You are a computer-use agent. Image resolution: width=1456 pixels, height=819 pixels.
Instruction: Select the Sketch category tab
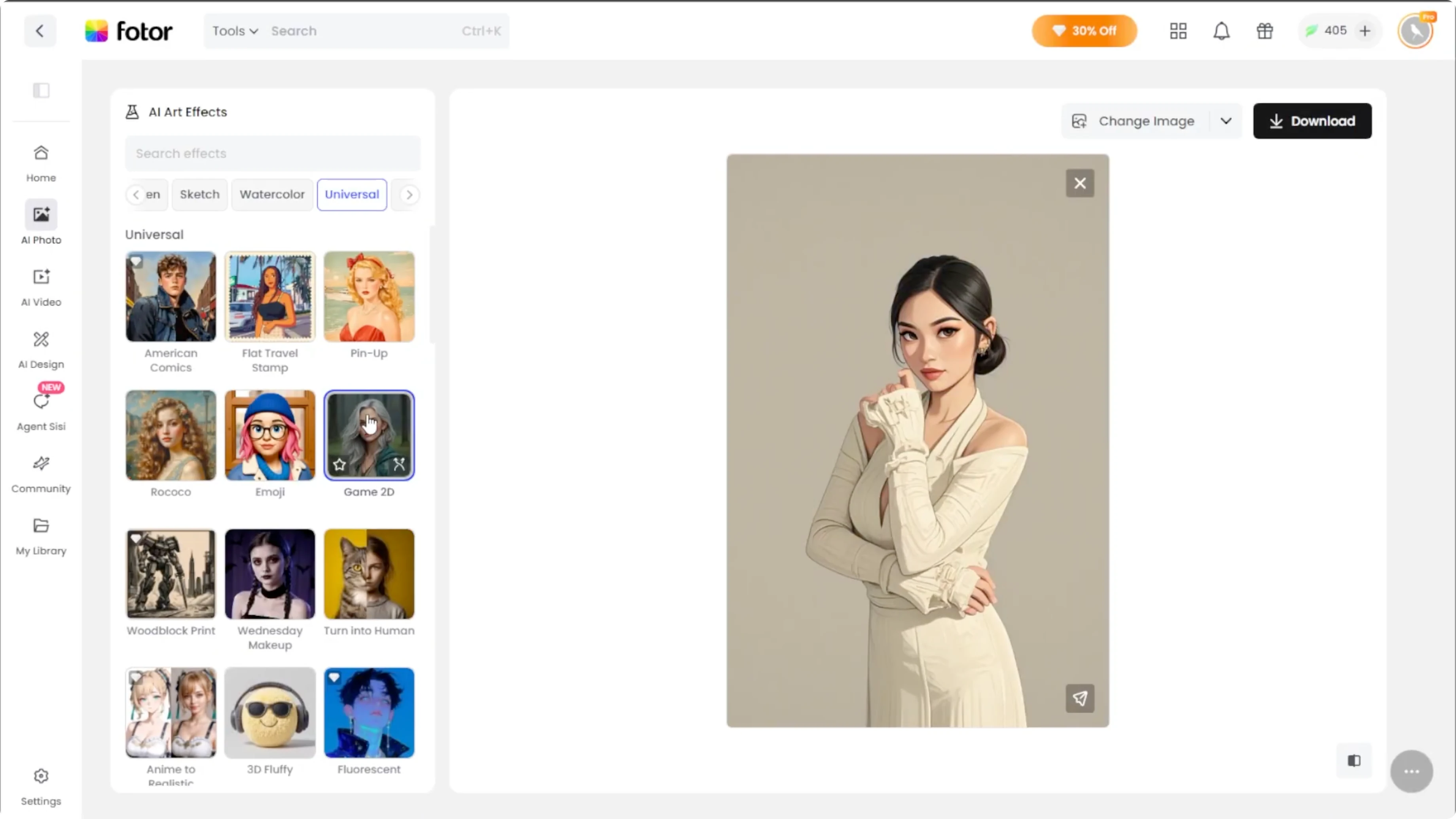coord(199,194)
